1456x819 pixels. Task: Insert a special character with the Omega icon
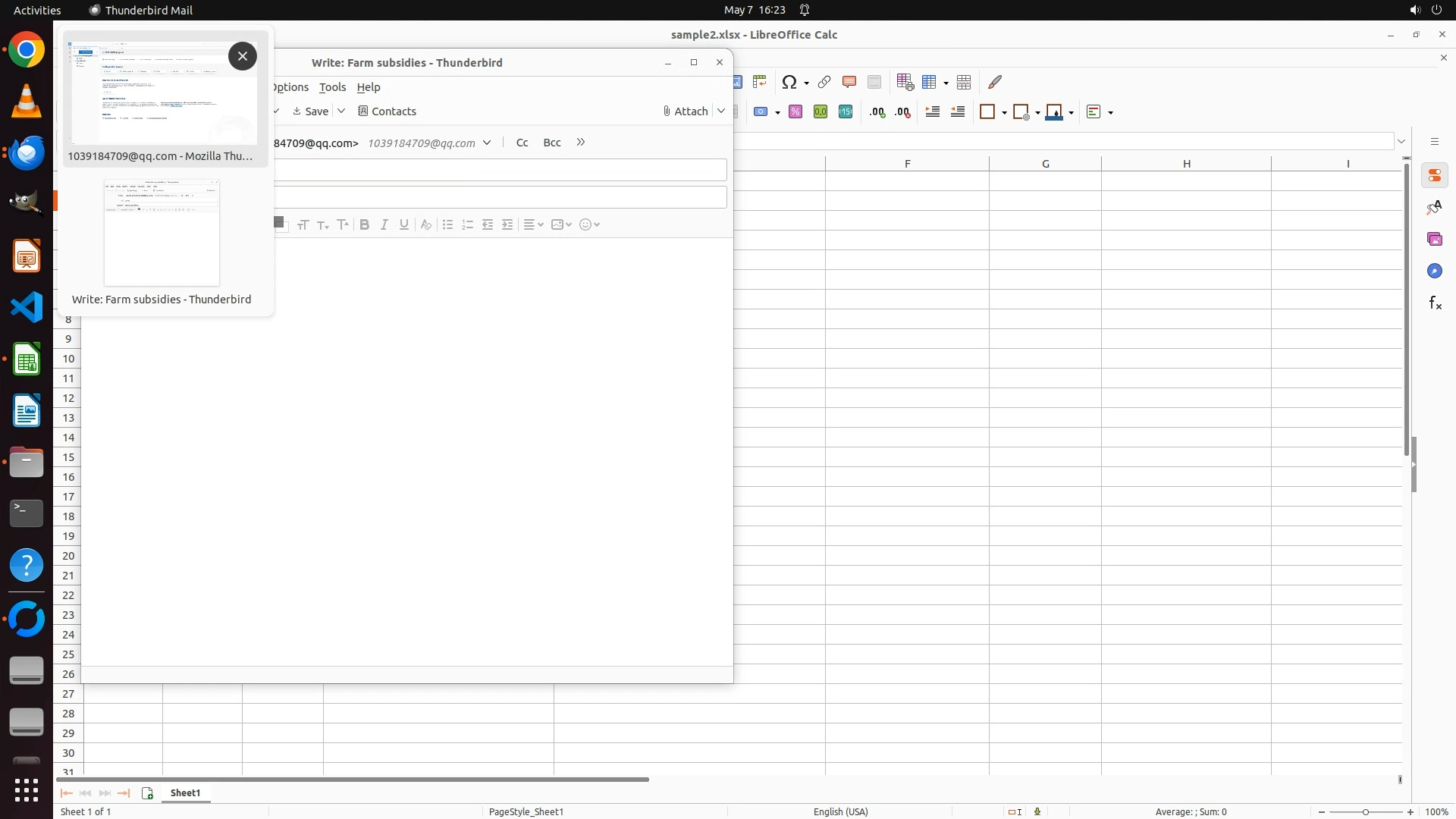coord(789,82)
